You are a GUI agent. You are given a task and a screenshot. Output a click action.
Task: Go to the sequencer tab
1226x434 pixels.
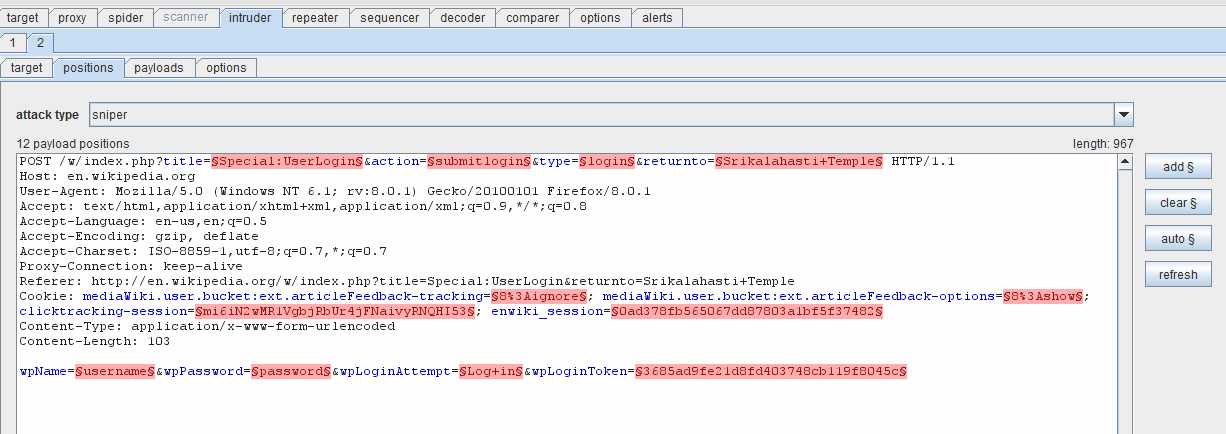click(x=389, y=18)
